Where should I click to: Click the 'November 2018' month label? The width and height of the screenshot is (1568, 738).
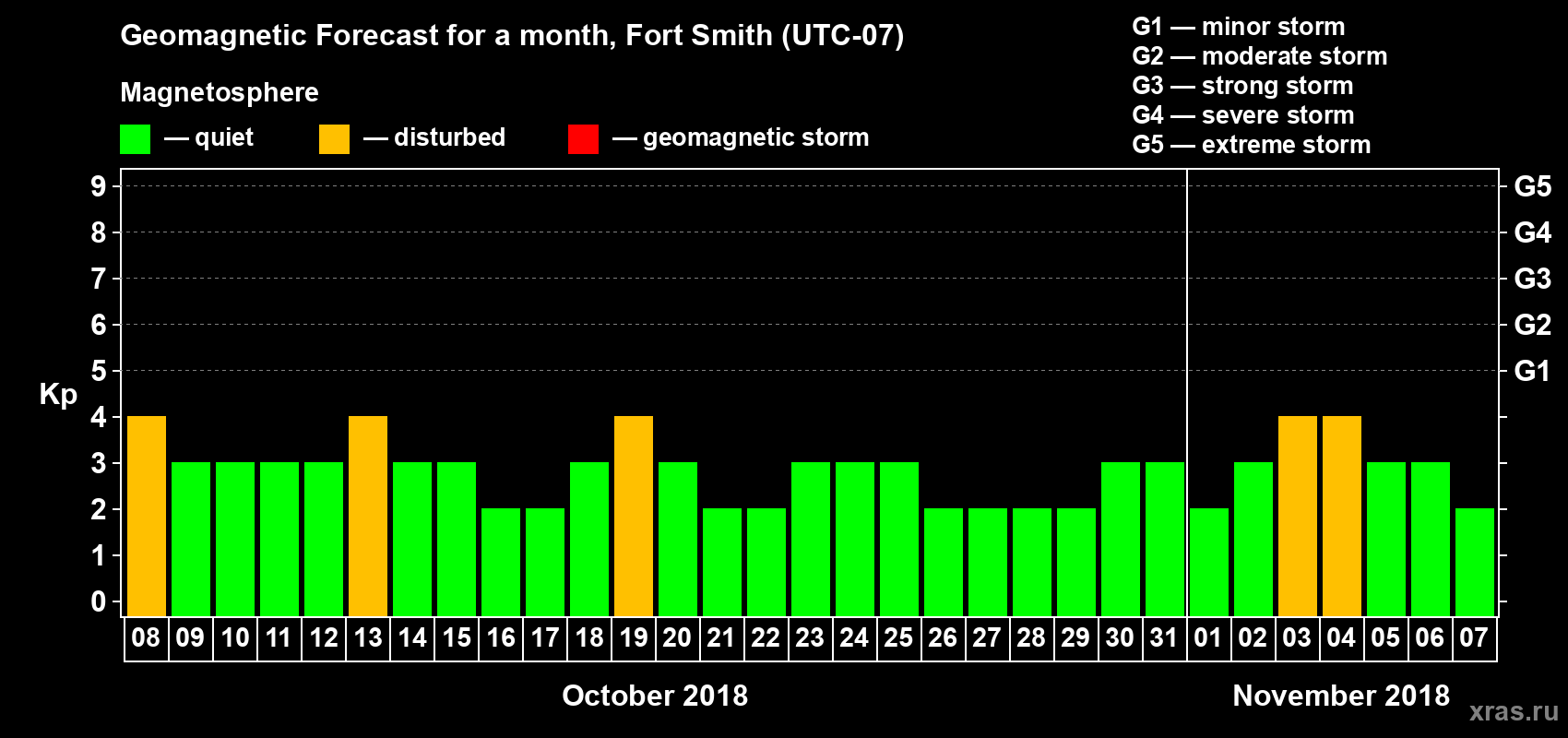click(1341, 696)
